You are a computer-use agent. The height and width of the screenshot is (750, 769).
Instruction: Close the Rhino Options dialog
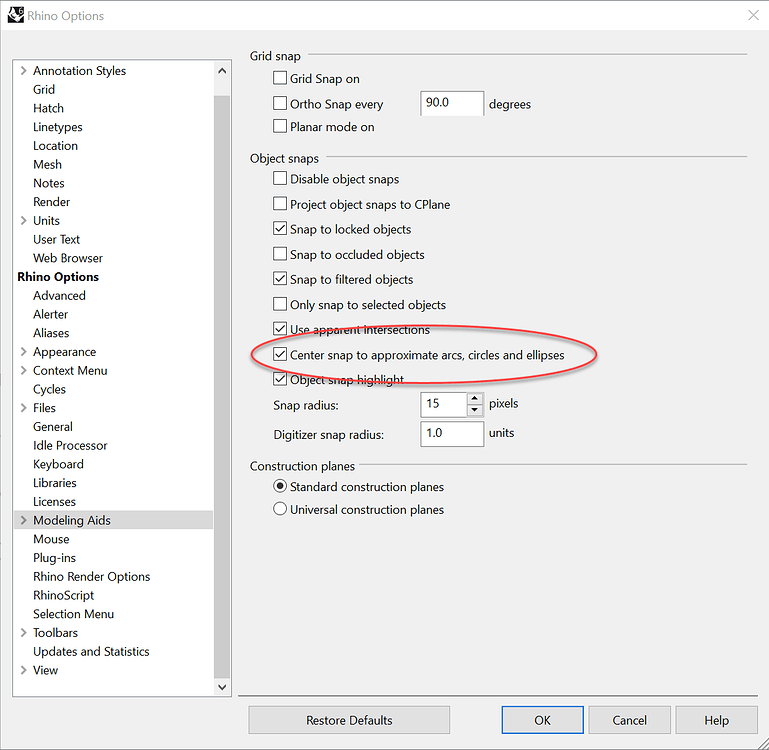753,15
